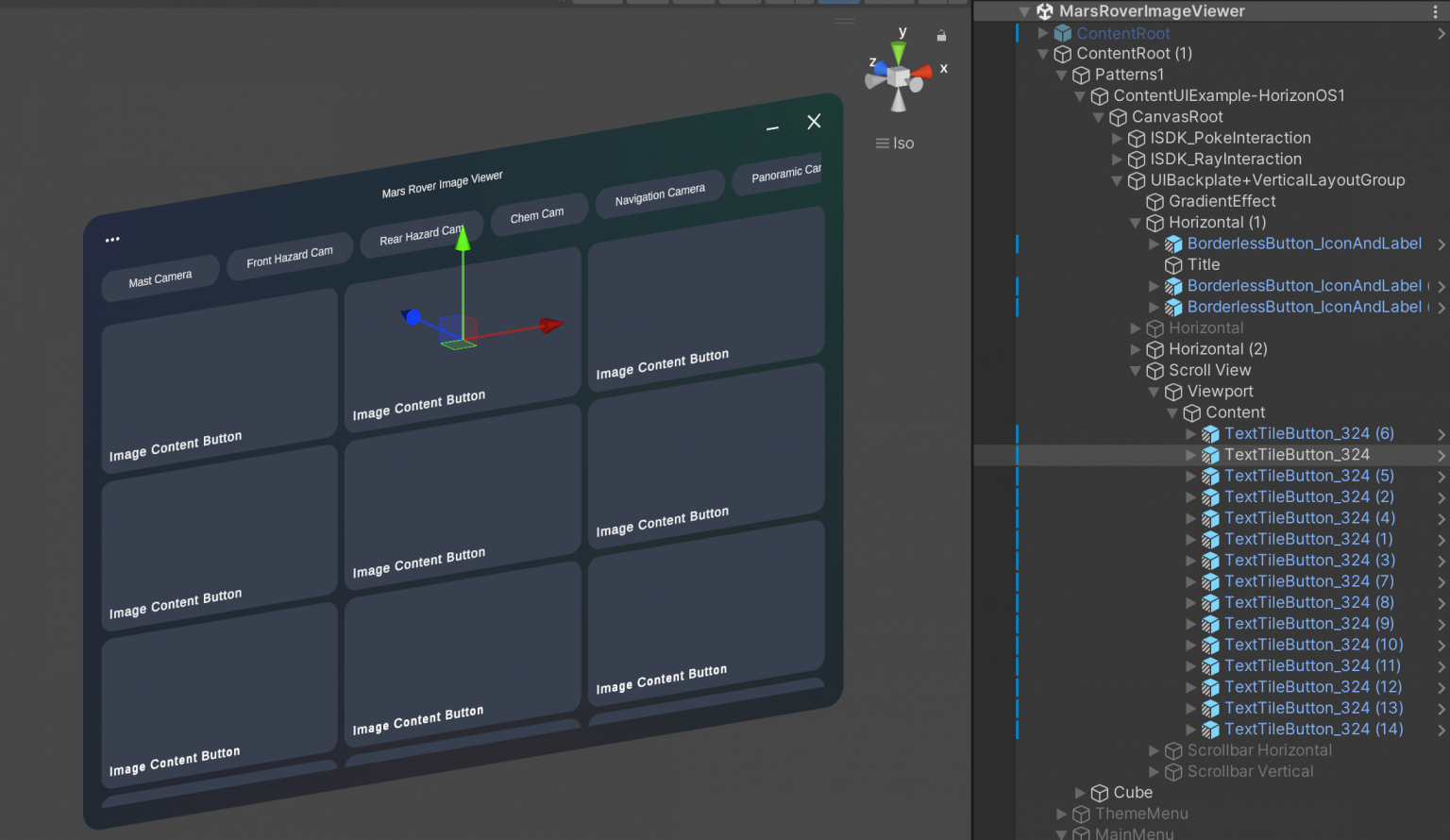Click the ellipsis icon on the Mars Rover panel
This screenshot has width=1450, height=840.
click(x=112, y=239)
